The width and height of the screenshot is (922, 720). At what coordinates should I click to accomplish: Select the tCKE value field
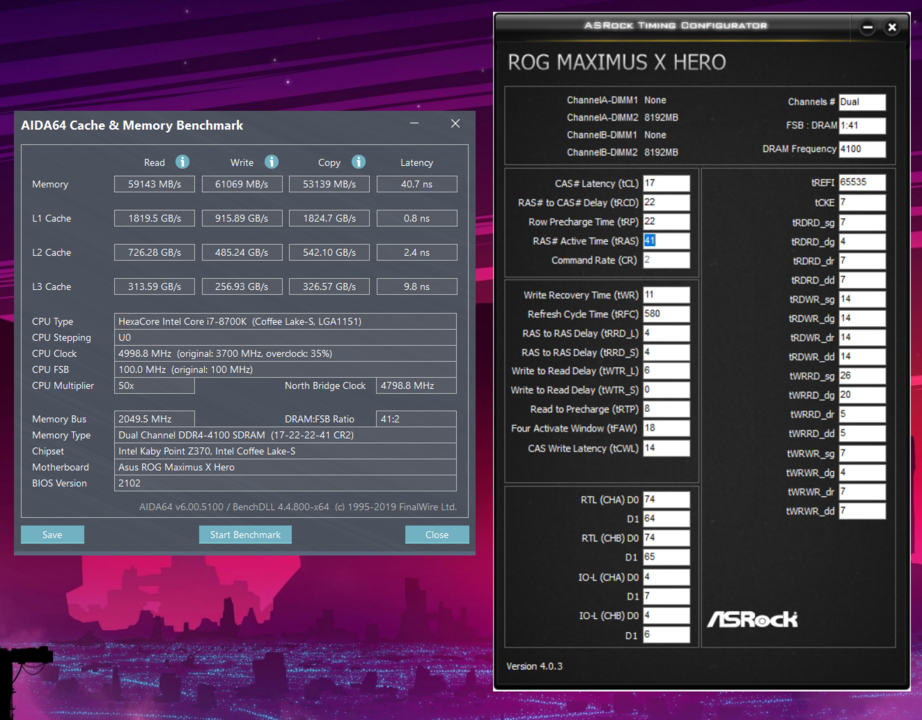point(862,202)
